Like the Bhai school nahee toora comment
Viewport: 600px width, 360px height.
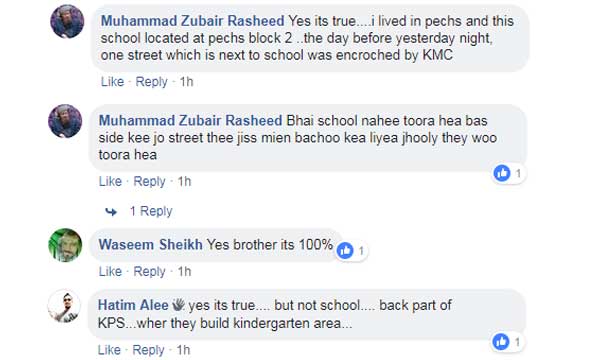click(x=110, y=181)
